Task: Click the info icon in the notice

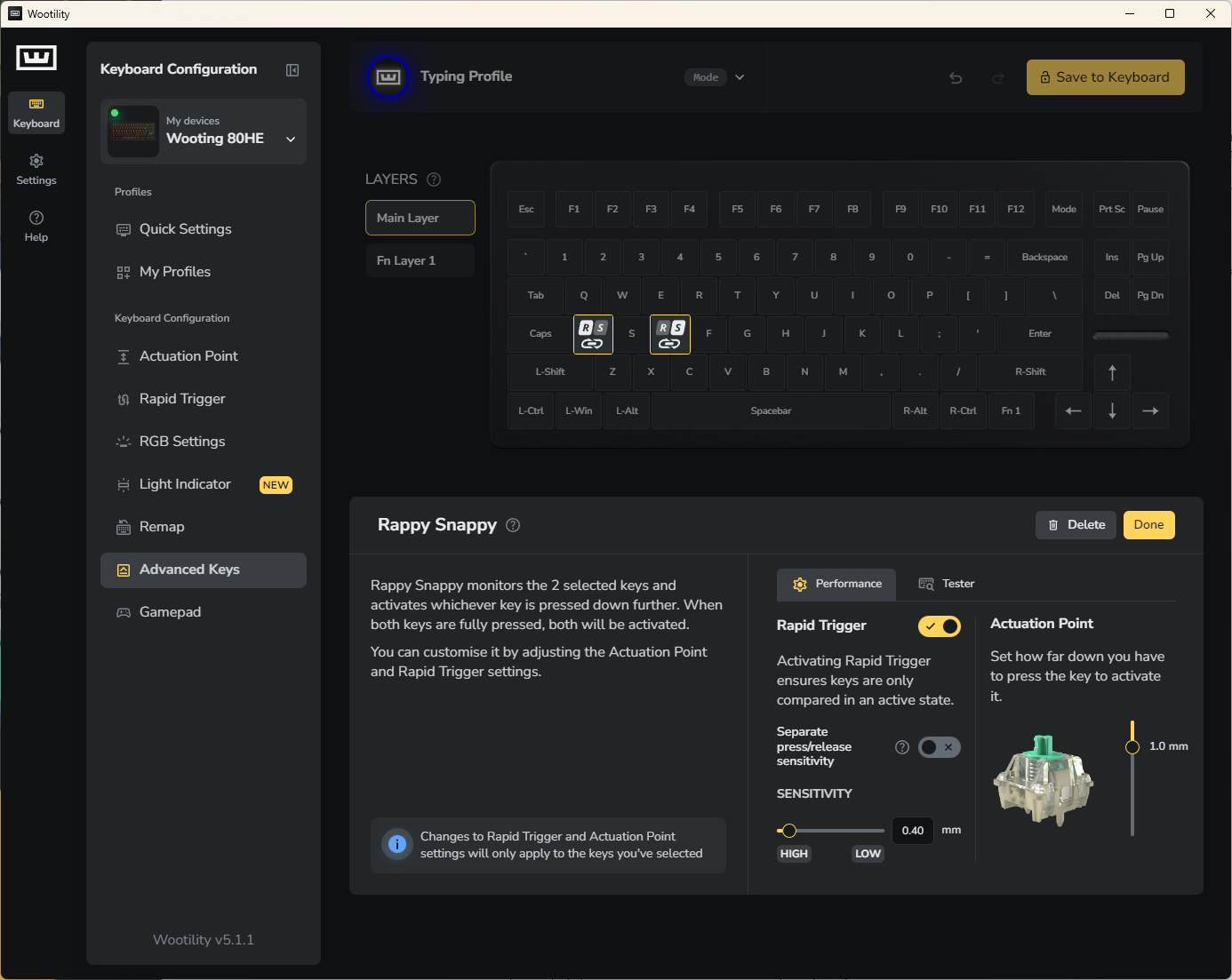Action: pos(397,845)
